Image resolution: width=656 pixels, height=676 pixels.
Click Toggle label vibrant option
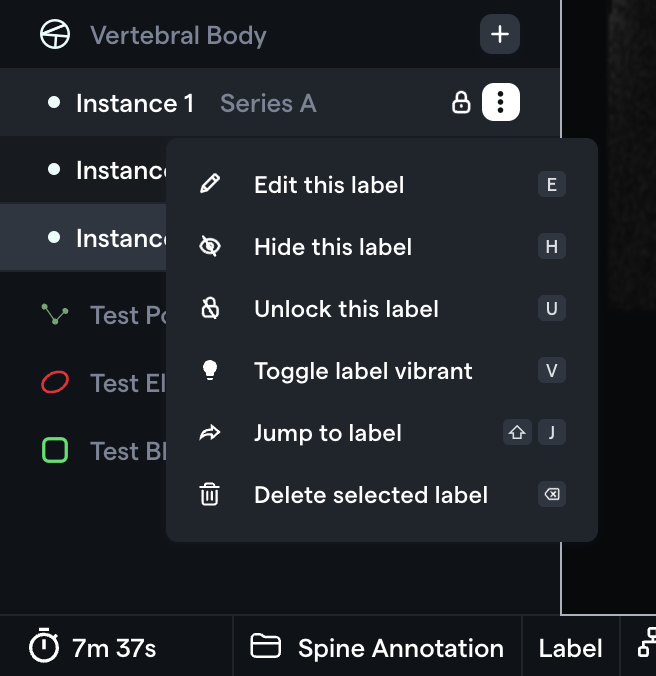pyautogui.click(x=381, y=371)
